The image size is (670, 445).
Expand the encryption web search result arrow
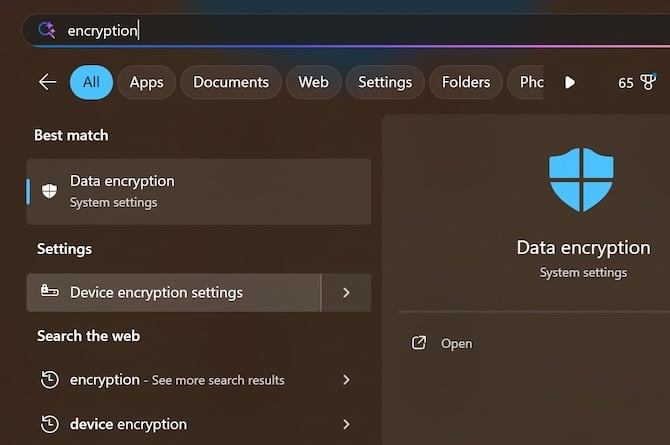pos(347,380)
